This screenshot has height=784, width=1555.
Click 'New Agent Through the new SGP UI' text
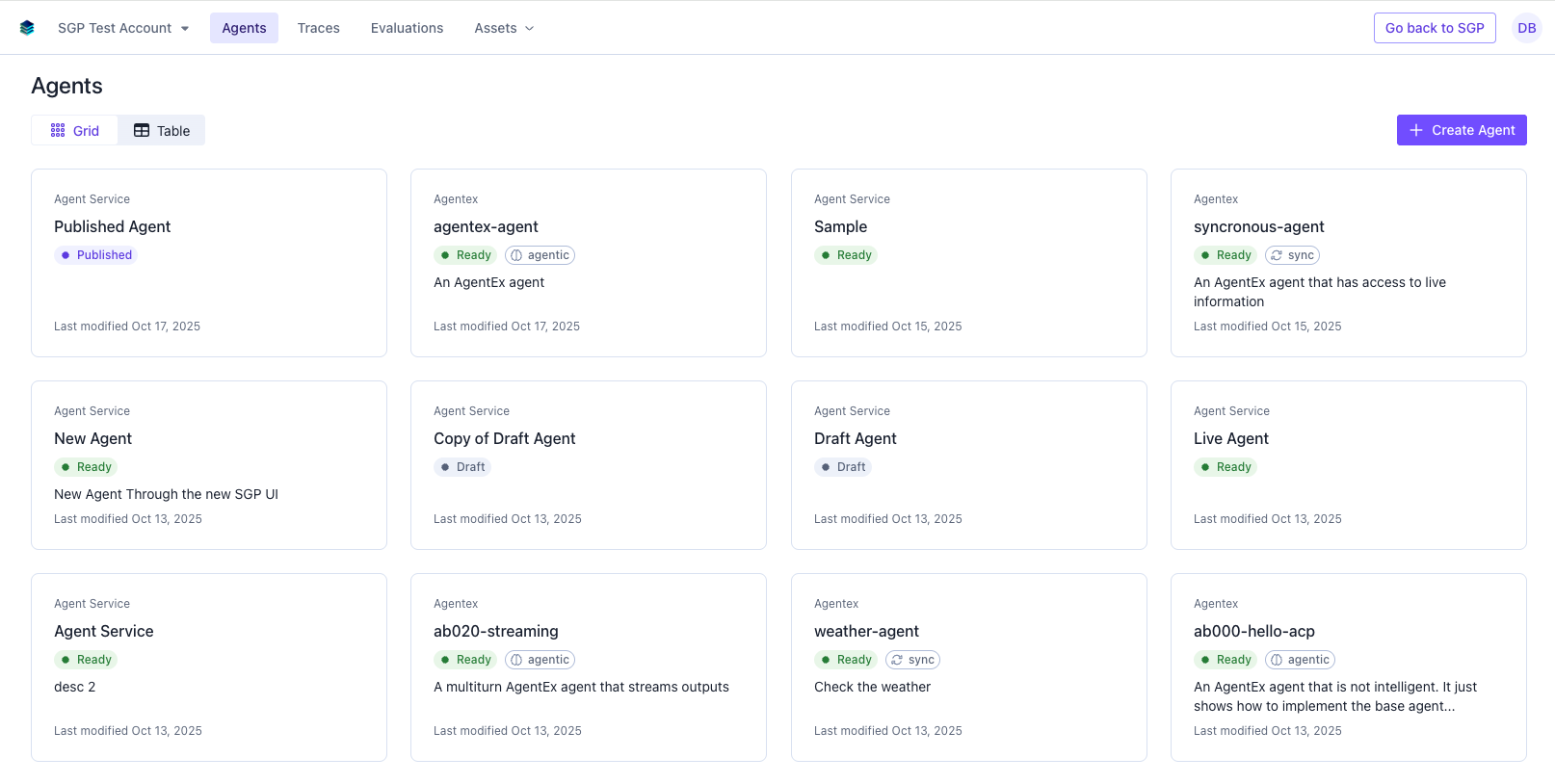(x=166, y=494)
